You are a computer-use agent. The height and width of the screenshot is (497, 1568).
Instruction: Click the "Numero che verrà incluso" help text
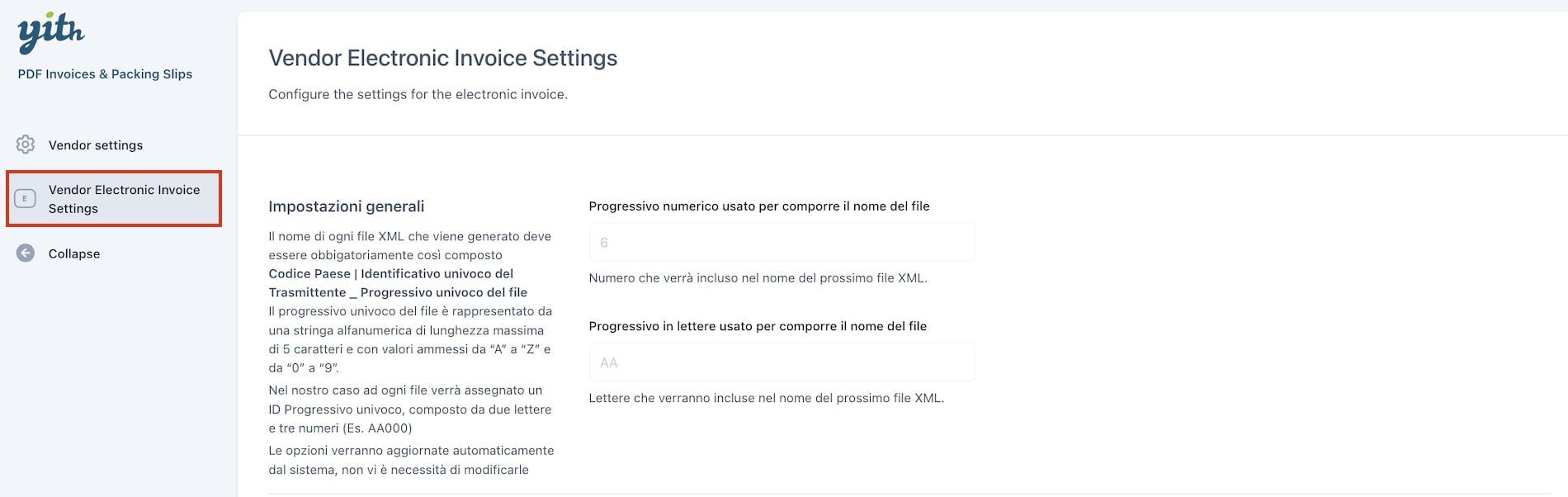(758, 278)
